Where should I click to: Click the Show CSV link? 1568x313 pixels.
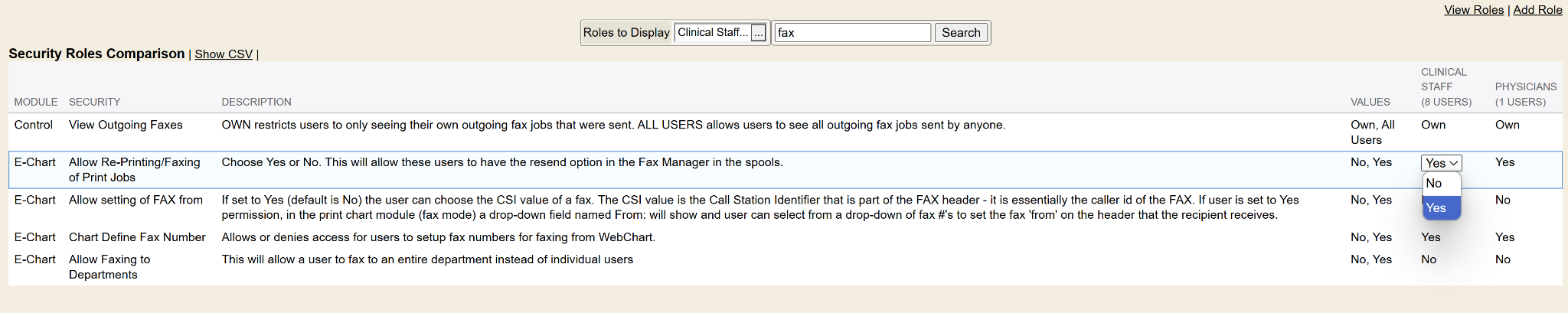(x=224, y=54)
